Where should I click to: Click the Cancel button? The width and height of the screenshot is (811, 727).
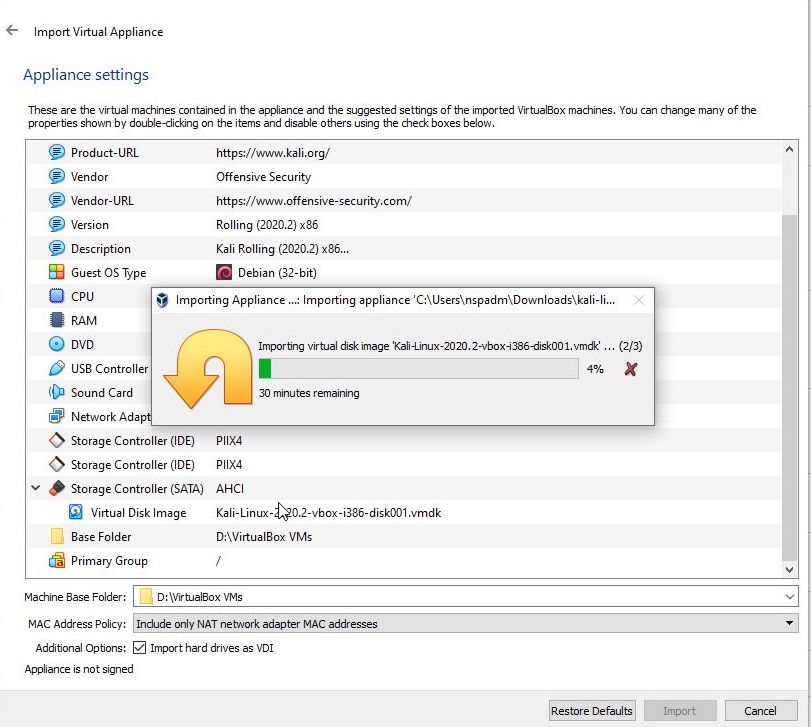pos(761,711)
